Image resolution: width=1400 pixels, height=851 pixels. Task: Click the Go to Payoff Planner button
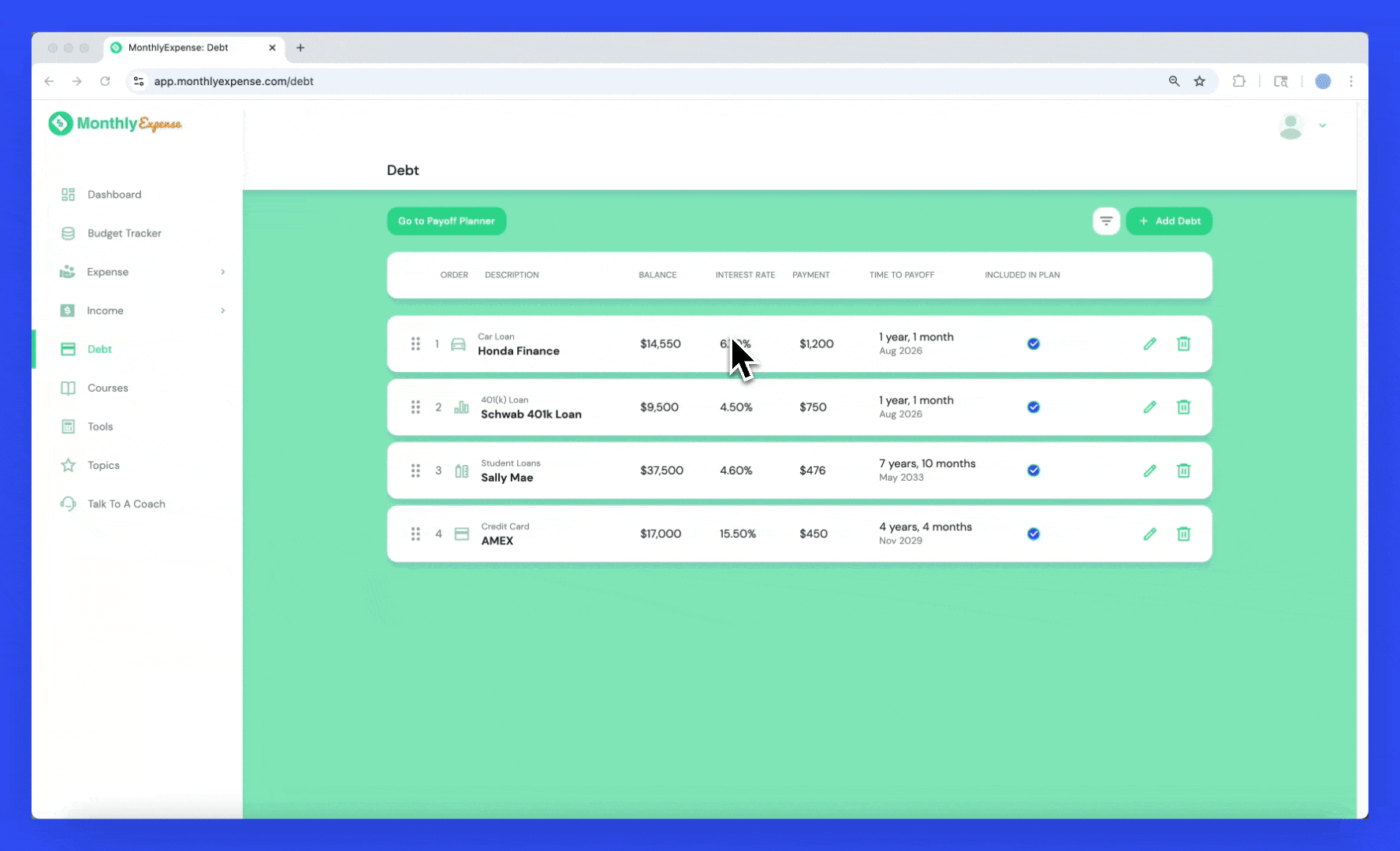click(x=446, y=221)
